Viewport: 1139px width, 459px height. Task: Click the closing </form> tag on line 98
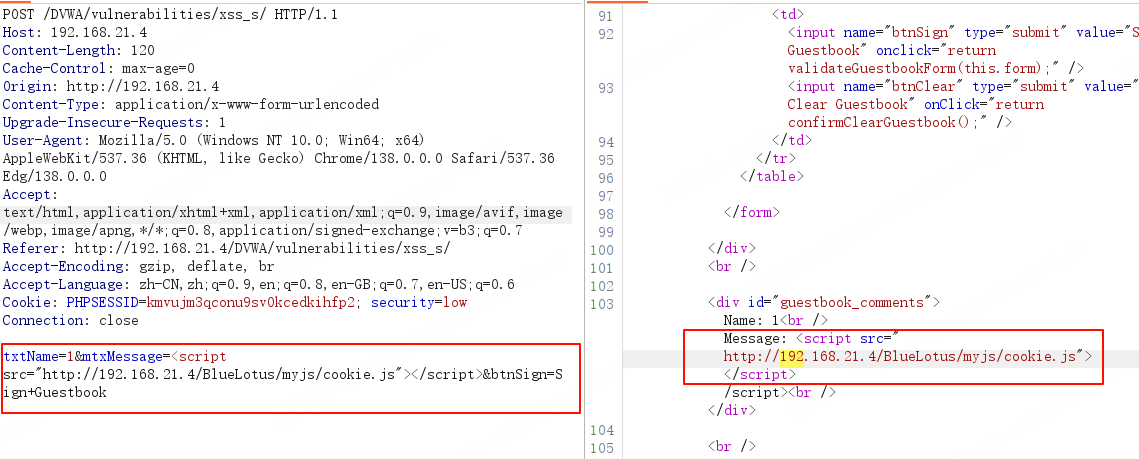click(x=752, y=213)
